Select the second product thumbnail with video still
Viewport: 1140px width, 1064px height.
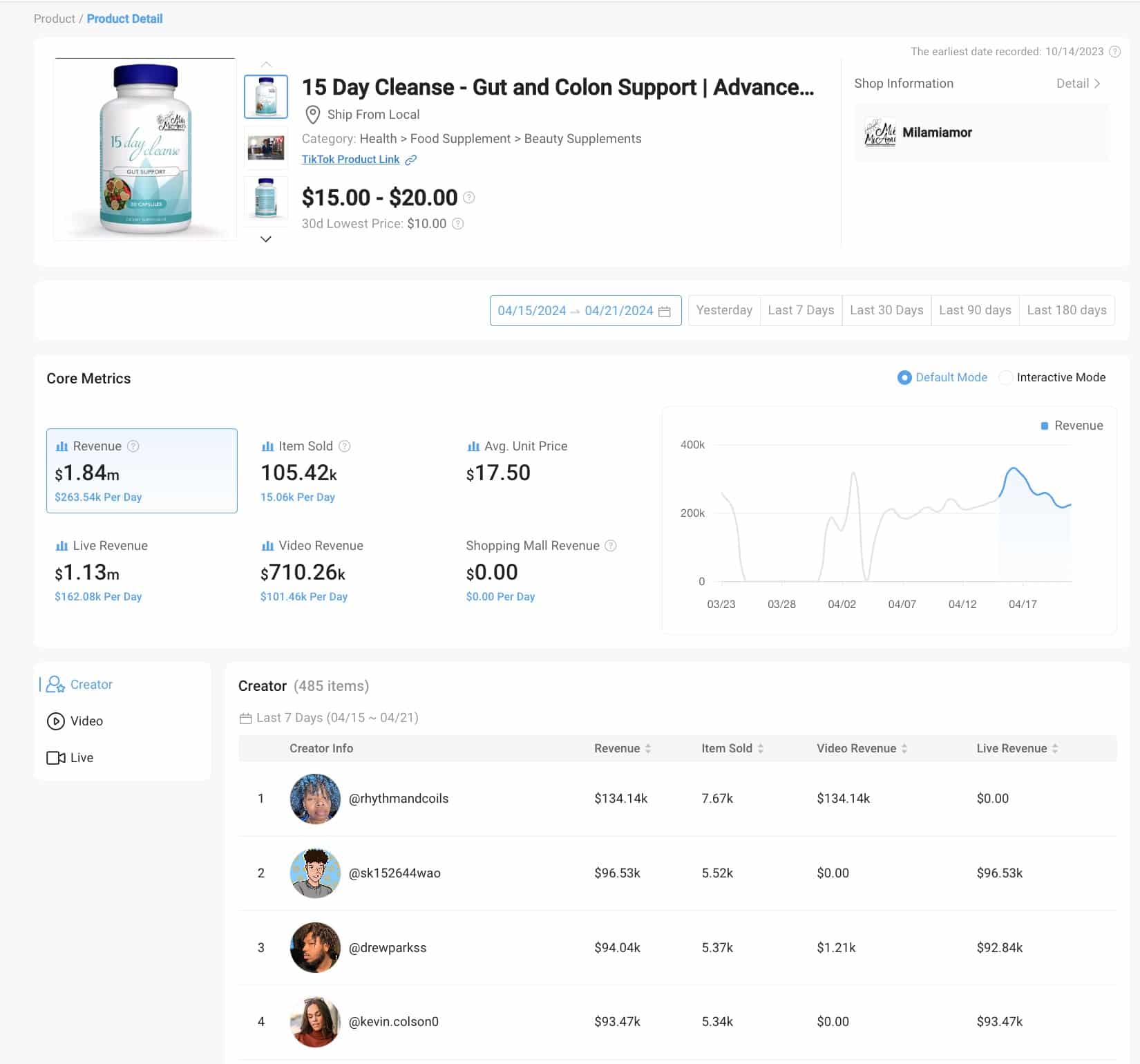click(x=266, y=148)
